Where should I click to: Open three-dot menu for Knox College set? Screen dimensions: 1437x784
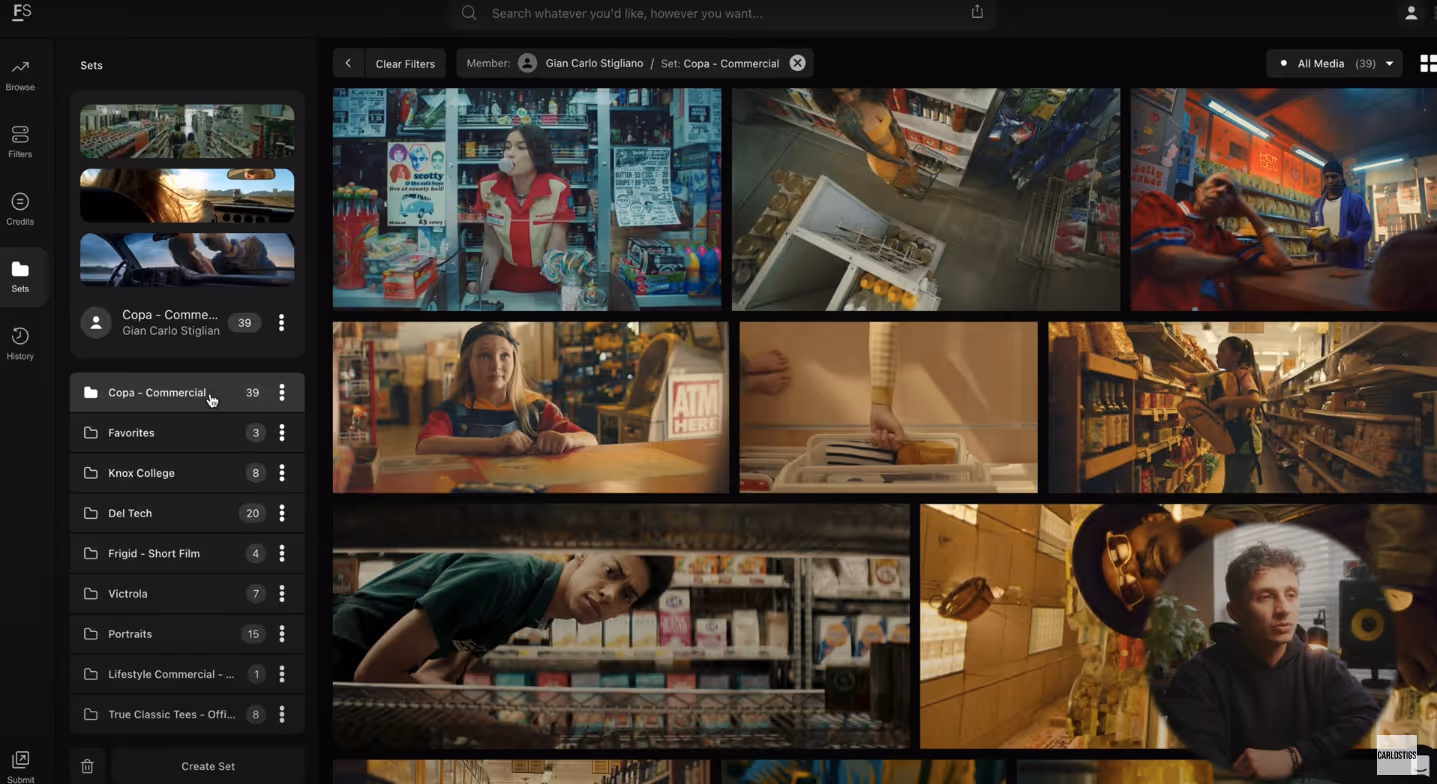tap(282, 473)
